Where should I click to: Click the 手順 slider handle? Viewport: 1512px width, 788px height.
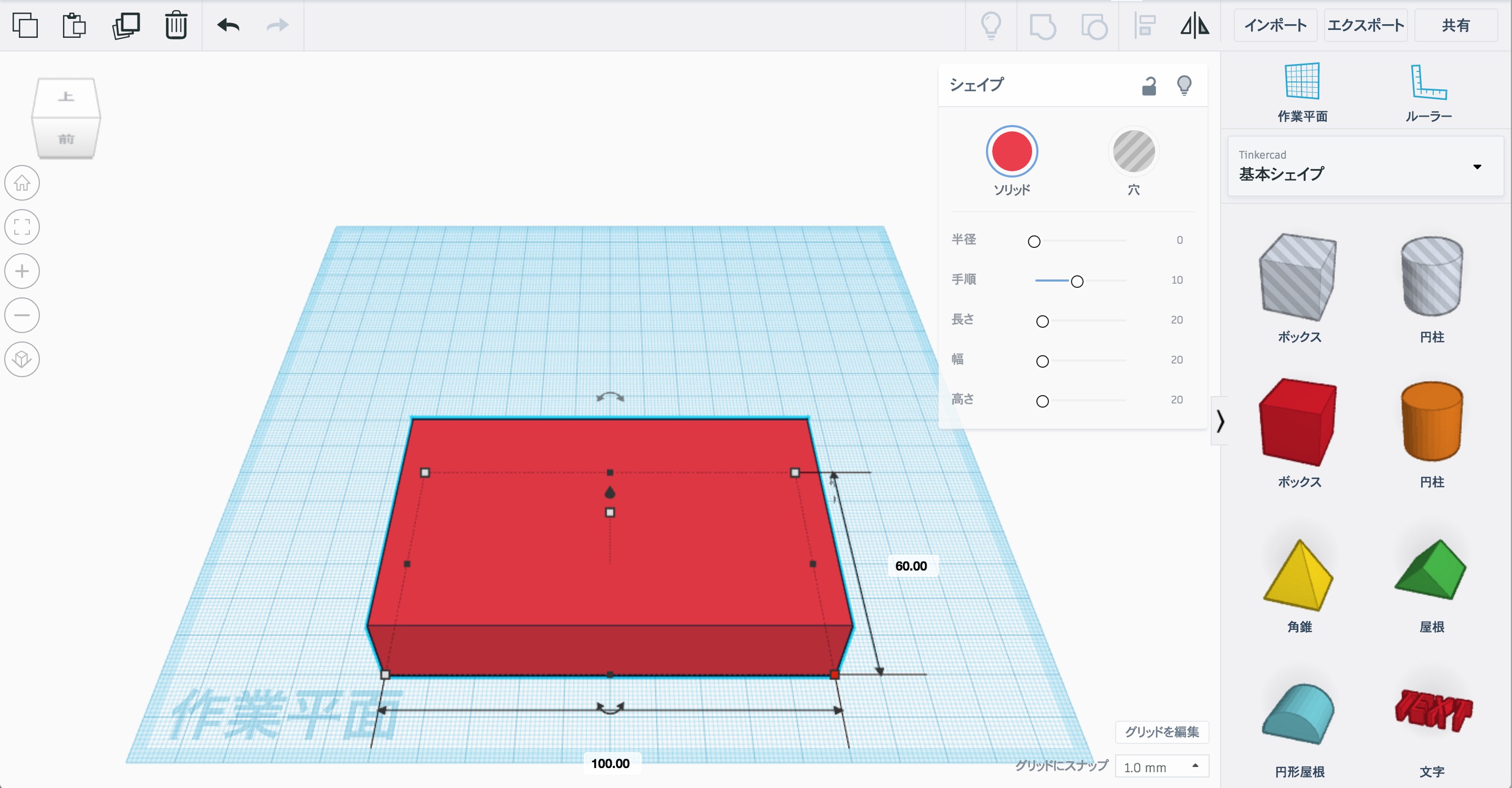point(1076,281)
